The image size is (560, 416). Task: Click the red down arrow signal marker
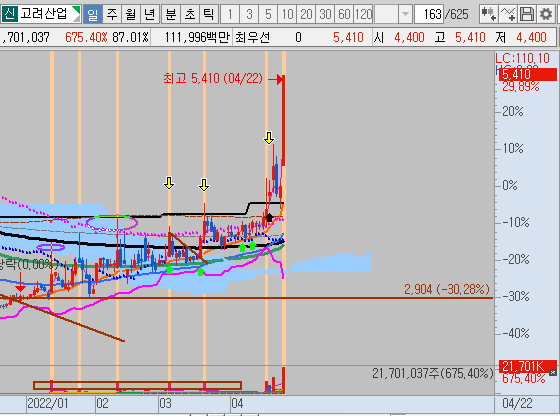pyautogui.click(x=20, y=282)
